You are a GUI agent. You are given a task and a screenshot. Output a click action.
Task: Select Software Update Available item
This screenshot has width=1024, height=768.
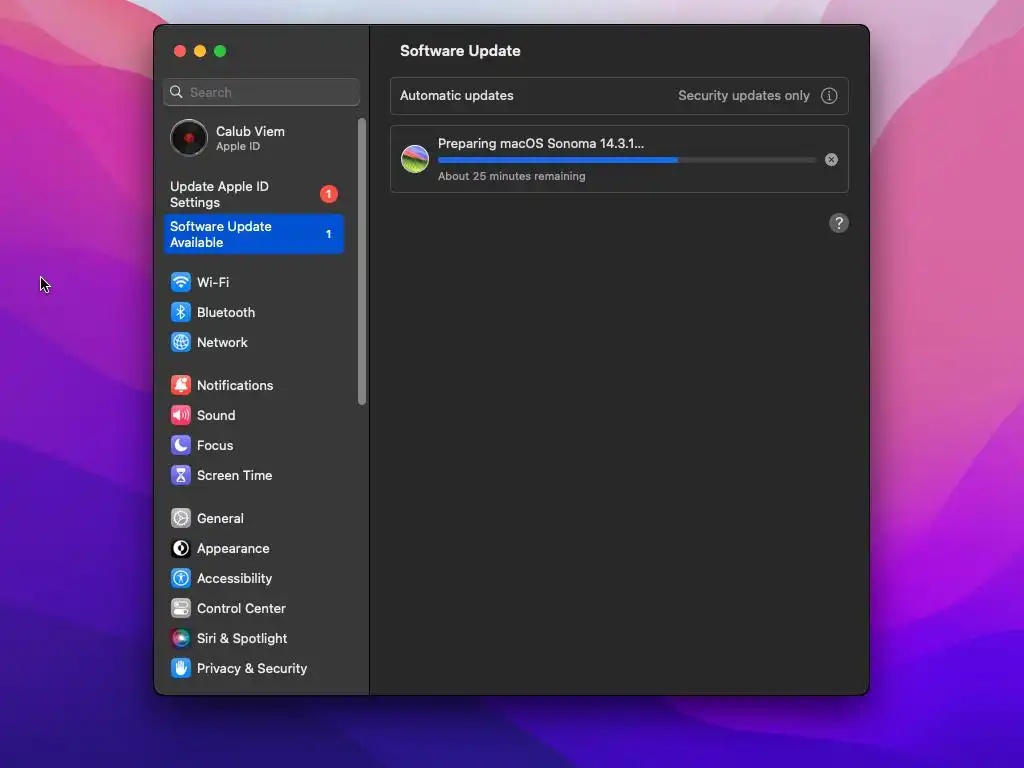tap(253, 234)
